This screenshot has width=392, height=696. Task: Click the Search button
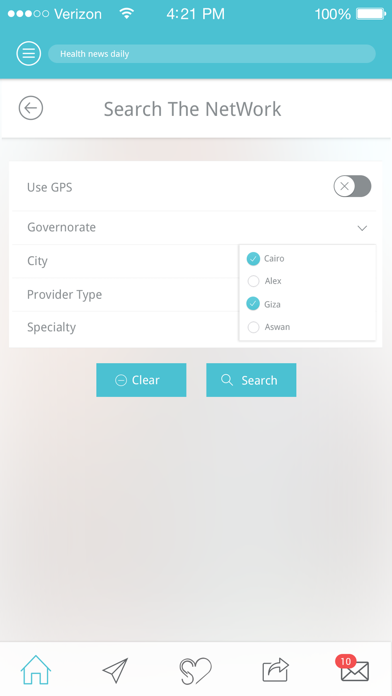click(251, 380)
